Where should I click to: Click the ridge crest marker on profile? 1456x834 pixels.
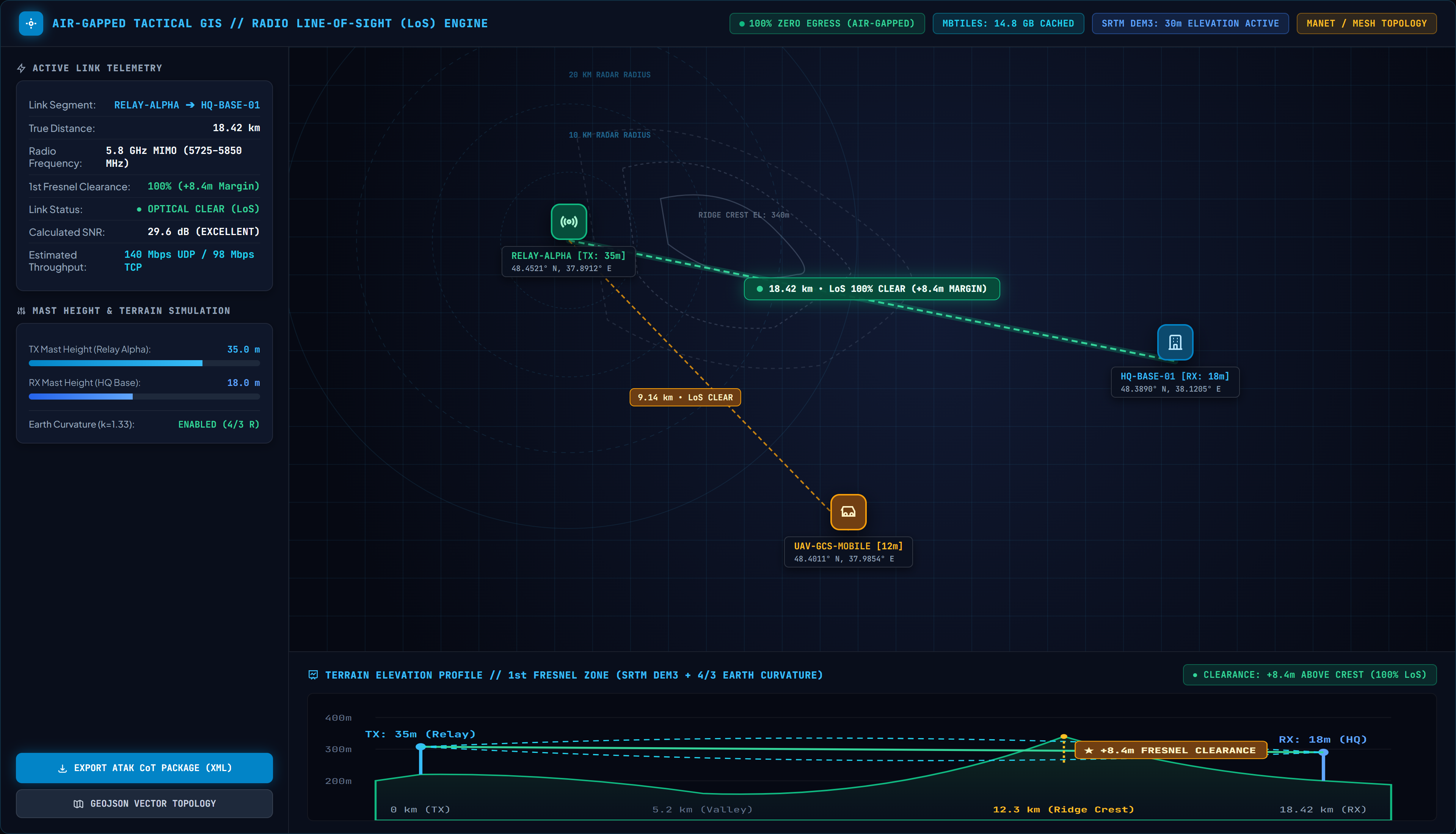coord(1064,737)
